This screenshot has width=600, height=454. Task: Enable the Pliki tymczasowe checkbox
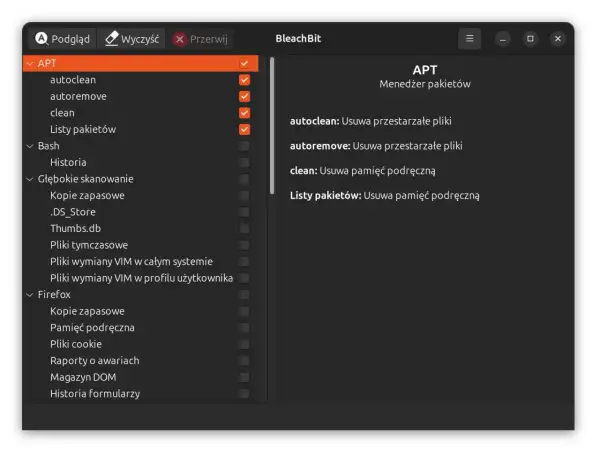click(244, 245)
